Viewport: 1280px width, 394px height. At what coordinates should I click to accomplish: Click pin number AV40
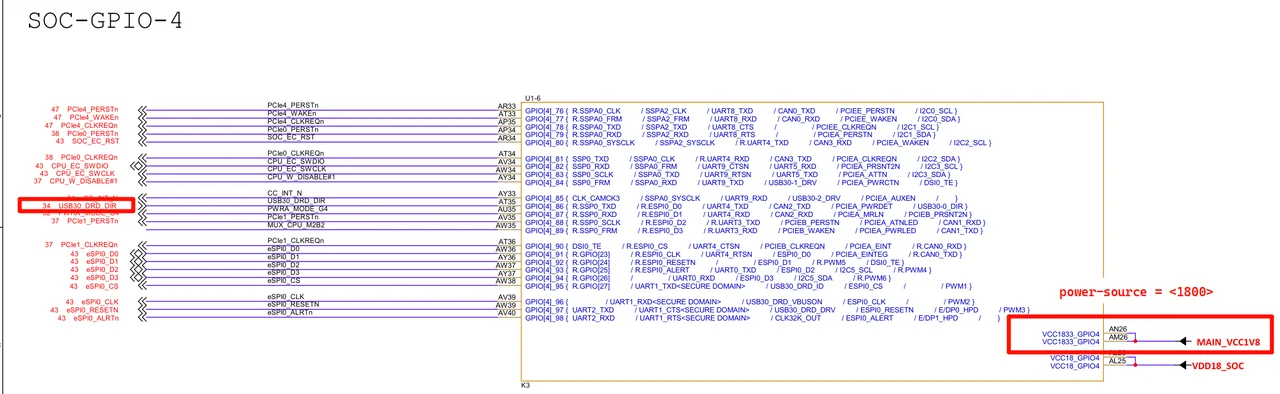tap(507, 313)
